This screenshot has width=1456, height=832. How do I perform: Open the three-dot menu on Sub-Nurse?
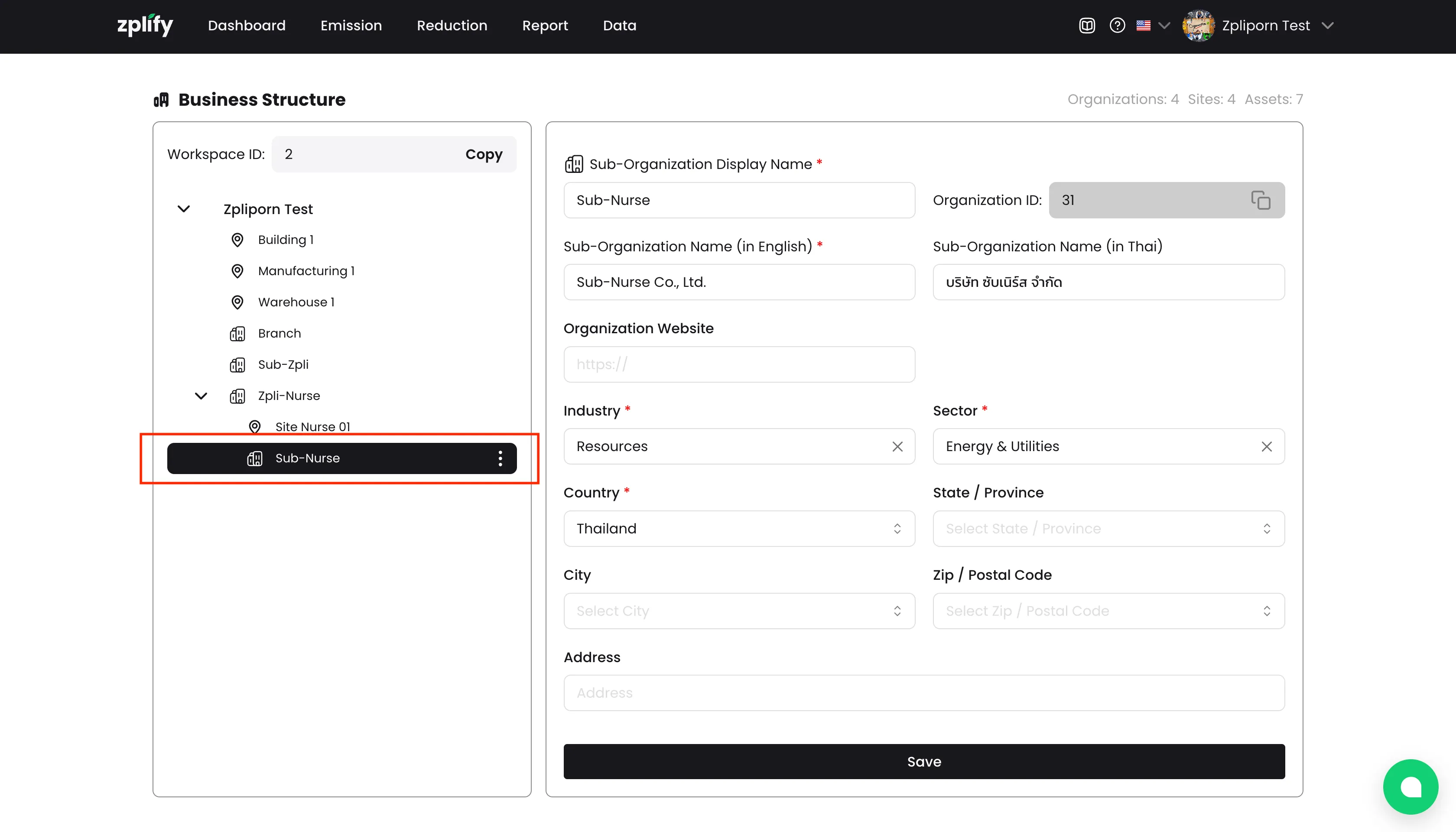(500, 458)
